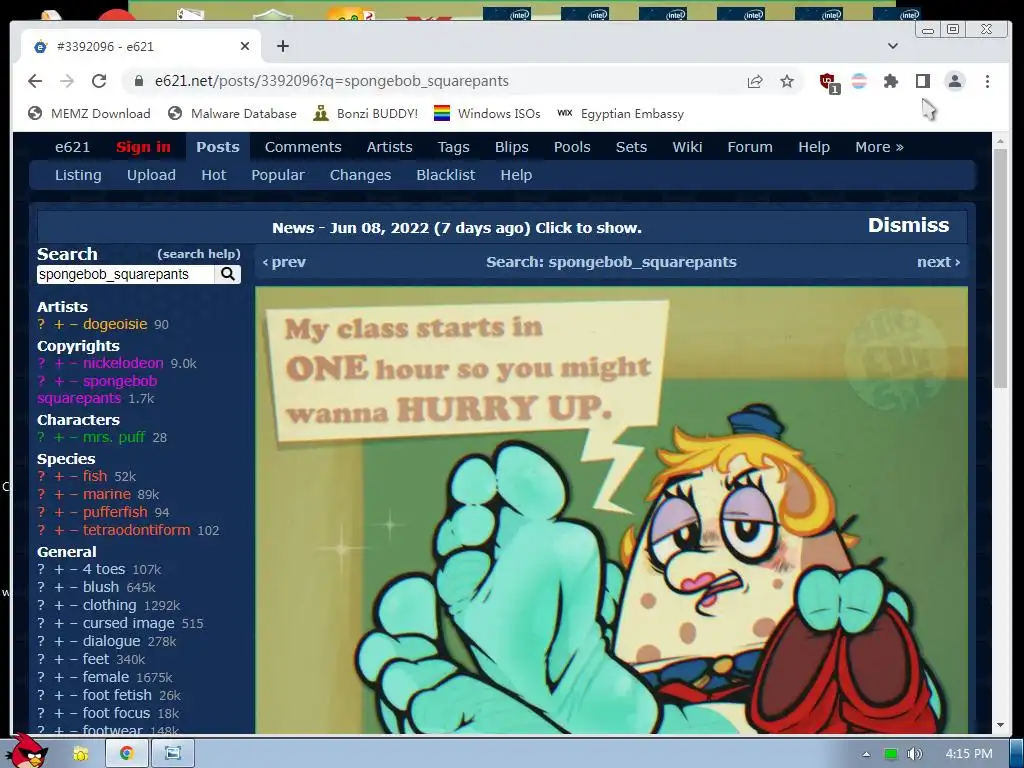Open Extensions puzzle piece menu
Image resolution: width=1024 pixels, height=768 pixels.
point(891,81)
